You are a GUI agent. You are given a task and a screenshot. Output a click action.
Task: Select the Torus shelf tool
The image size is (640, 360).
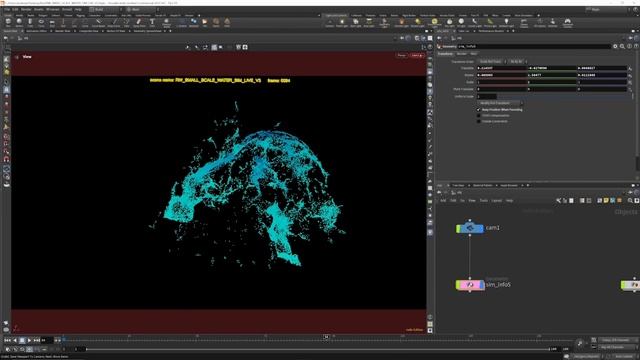tap(41, 22)
